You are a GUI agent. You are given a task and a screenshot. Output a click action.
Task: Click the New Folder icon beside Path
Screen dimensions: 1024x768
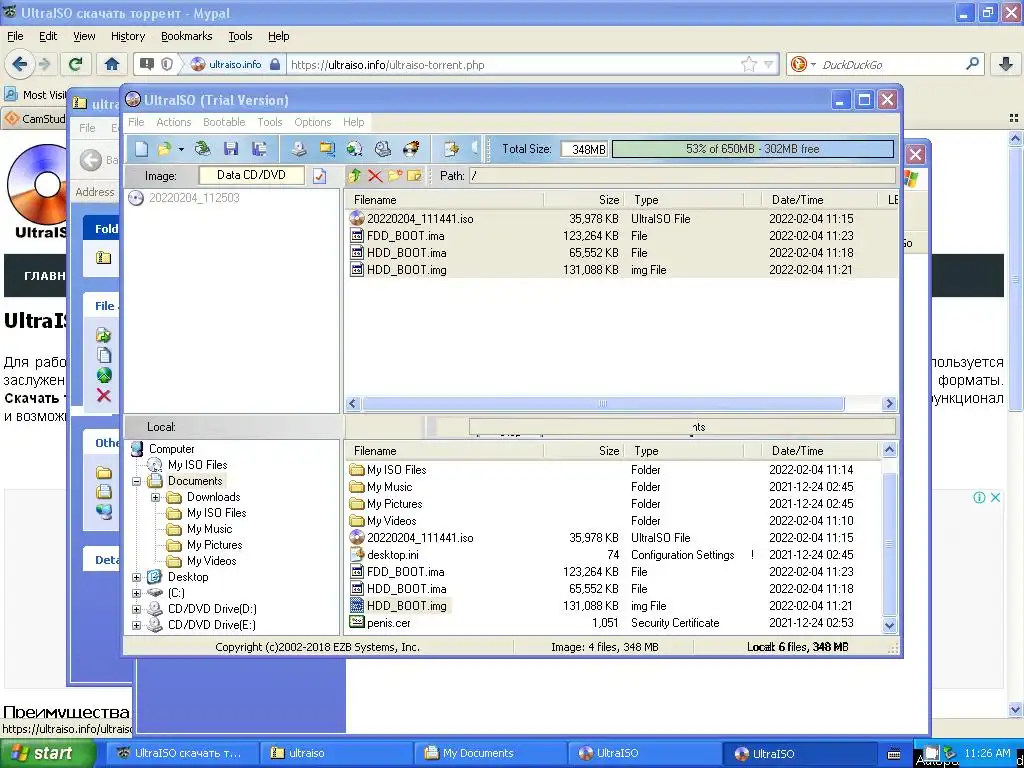pyautogui.click(x=394, y=176)
